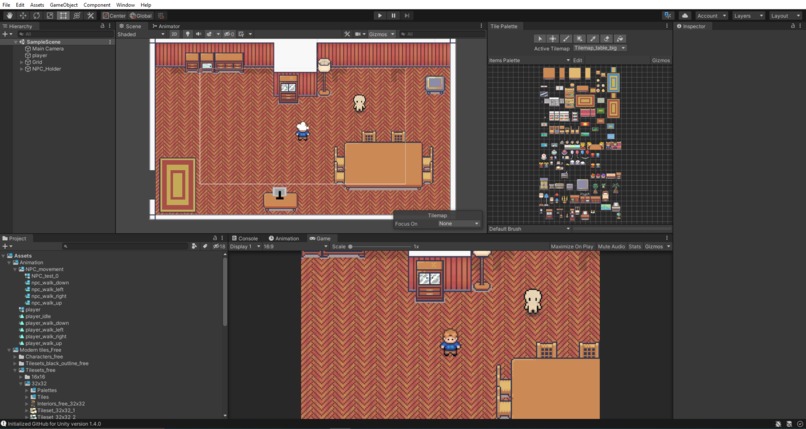
Task: Click the Play button
Action: (380, 15)
